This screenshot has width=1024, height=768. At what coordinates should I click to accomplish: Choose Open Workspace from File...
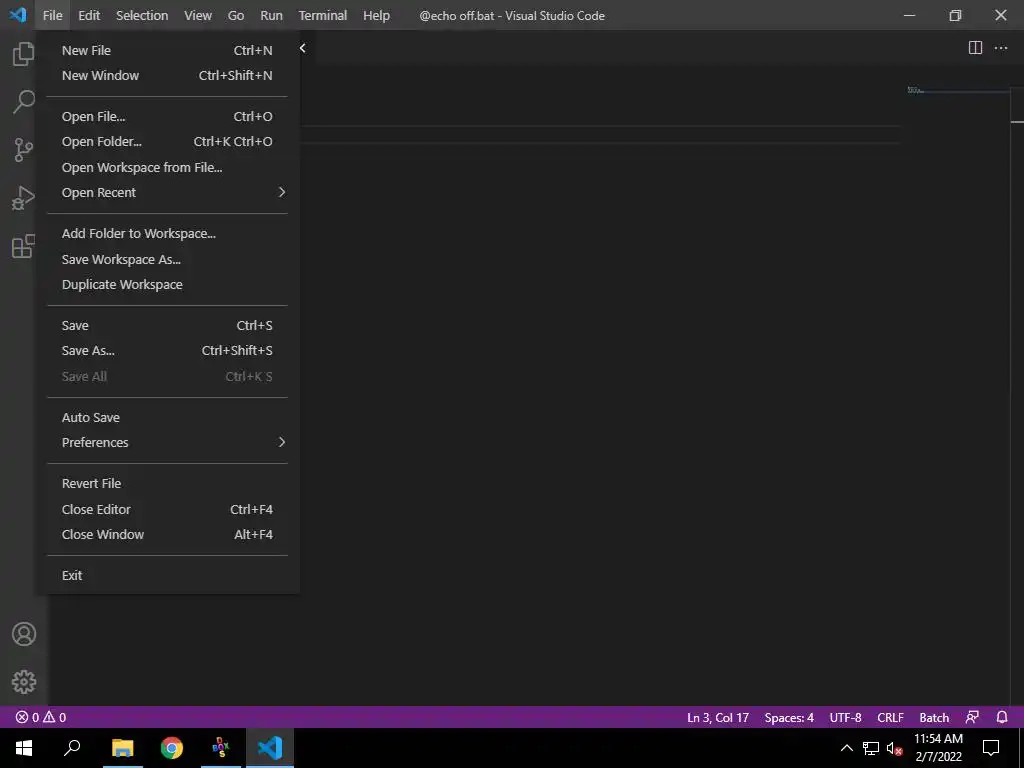(x=167, y=167)
